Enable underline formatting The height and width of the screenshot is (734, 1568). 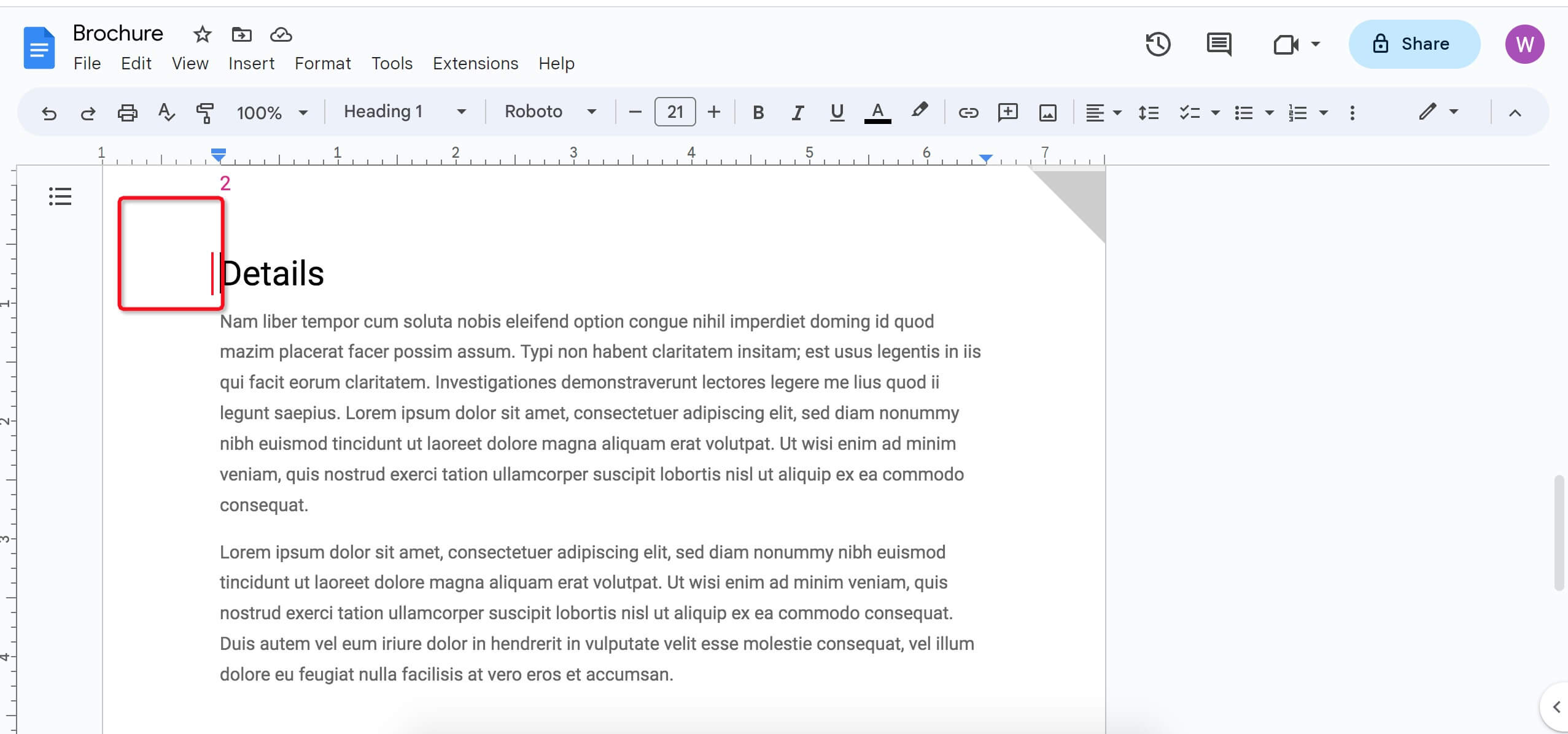pyautogui.click(x=837, y=112)
